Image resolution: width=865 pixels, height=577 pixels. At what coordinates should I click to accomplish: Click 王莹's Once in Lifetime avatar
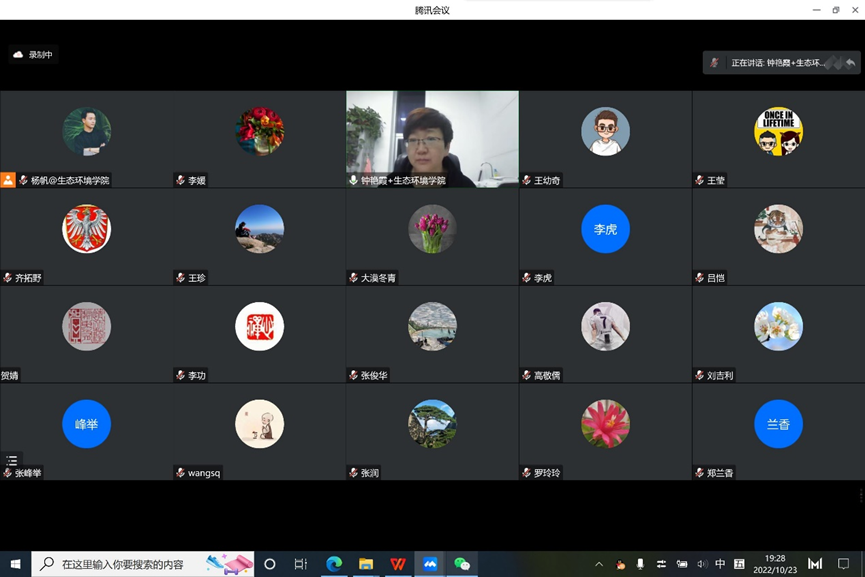778,131
